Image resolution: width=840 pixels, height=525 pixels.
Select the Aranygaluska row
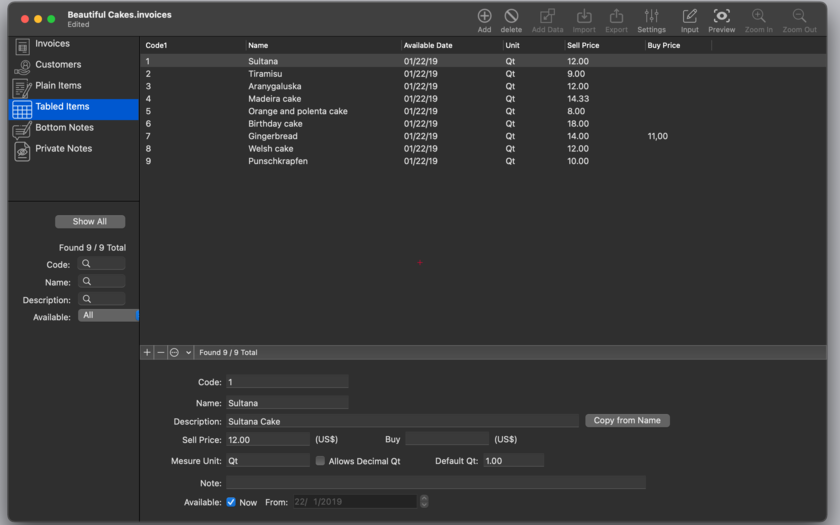pyautogui.click(x=483, y=86)
